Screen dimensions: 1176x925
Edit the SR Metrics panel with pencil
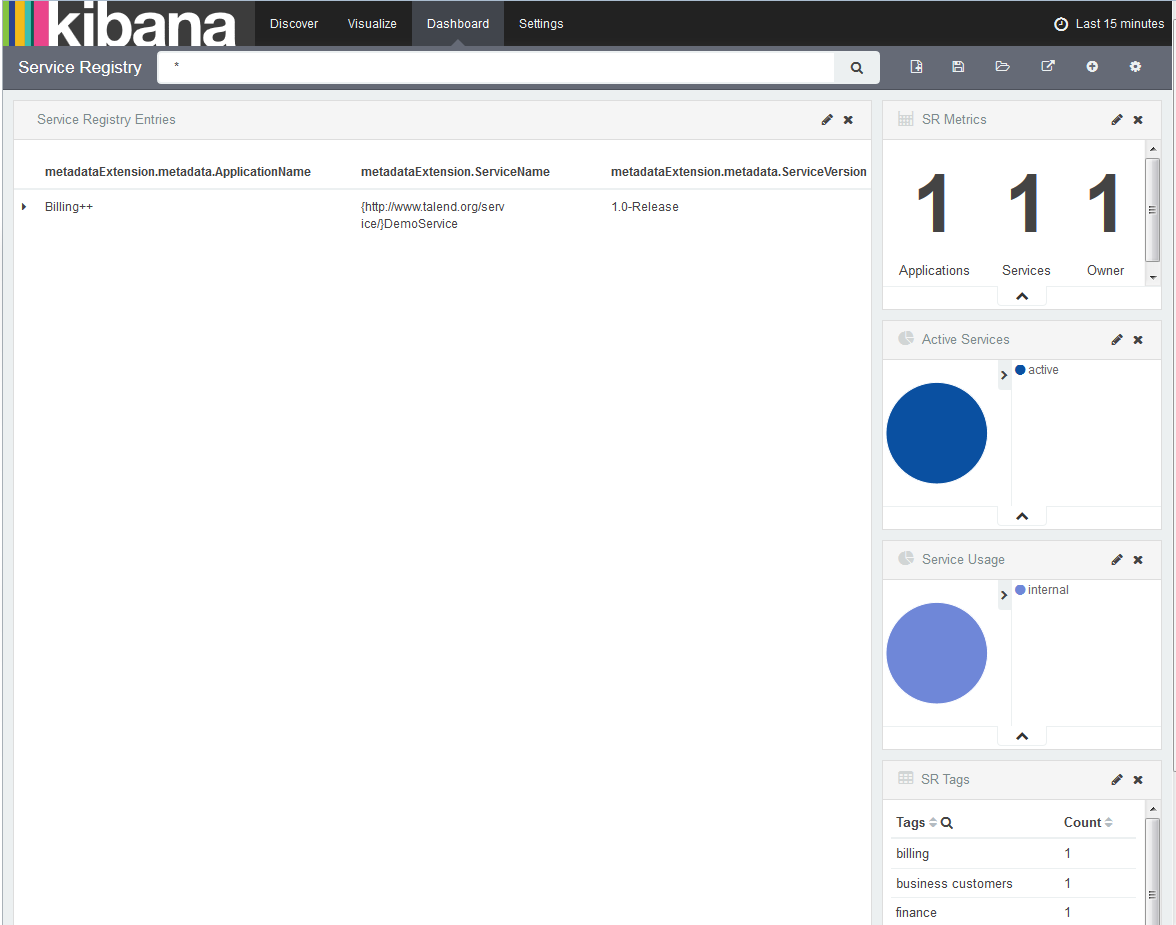pyautogui.click(x=1117, y=120)
